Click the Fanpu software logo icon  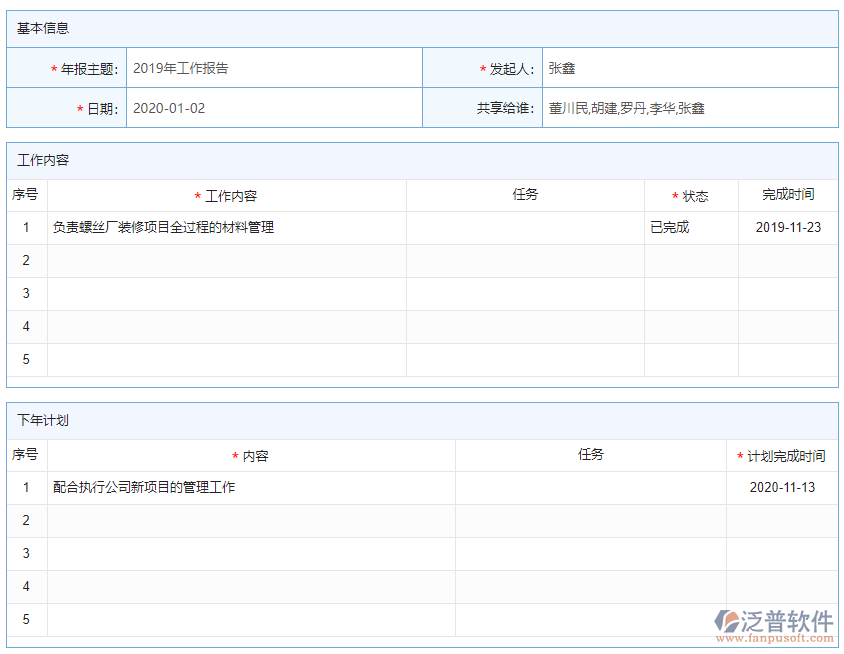[x=726, y=621]
